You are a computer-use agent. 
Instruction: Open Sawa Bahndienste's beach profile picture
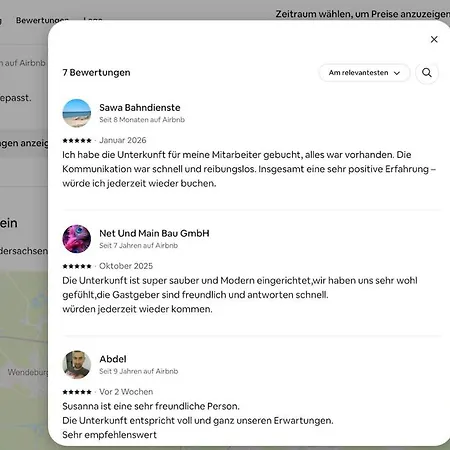[77, 113]
